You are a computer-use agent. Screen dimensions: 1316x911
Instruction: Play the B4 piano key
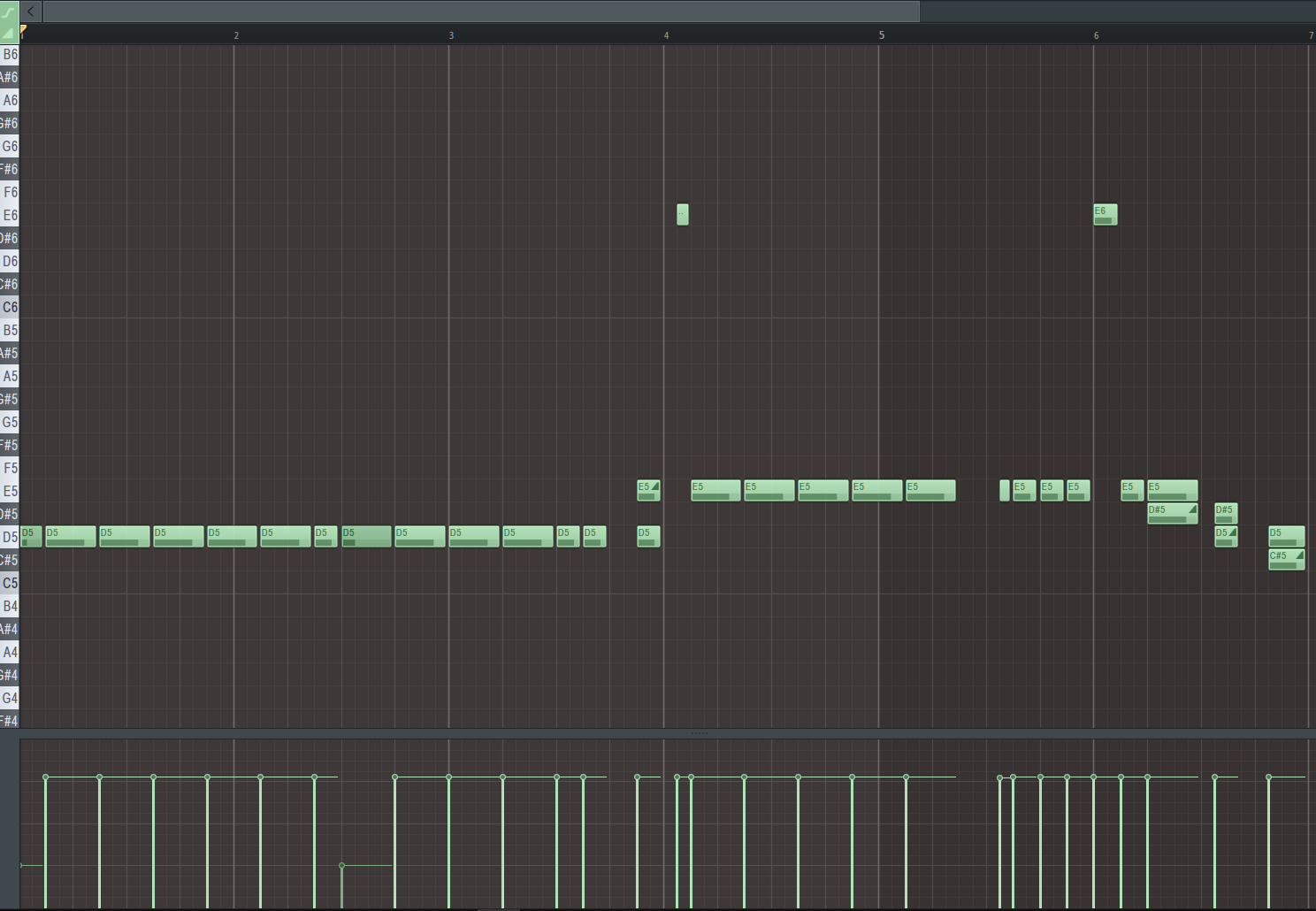pyautogui.click(x=10, y=607)
